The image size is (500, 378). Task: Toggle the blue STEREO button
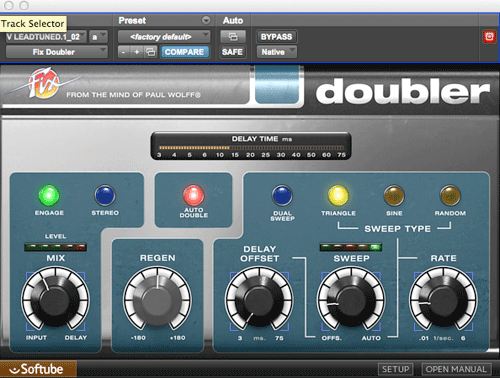click(x=105, y=196)
